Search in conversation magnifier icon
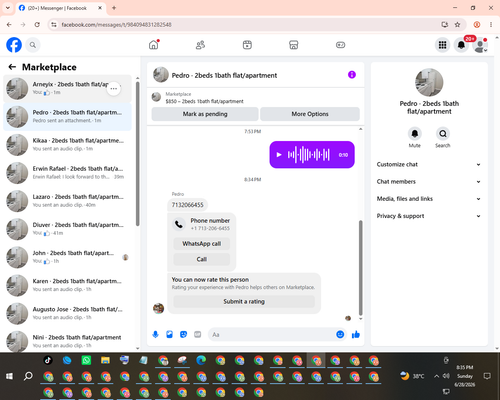Viewport: 500px width, 400px height. [x=443, y=134]
